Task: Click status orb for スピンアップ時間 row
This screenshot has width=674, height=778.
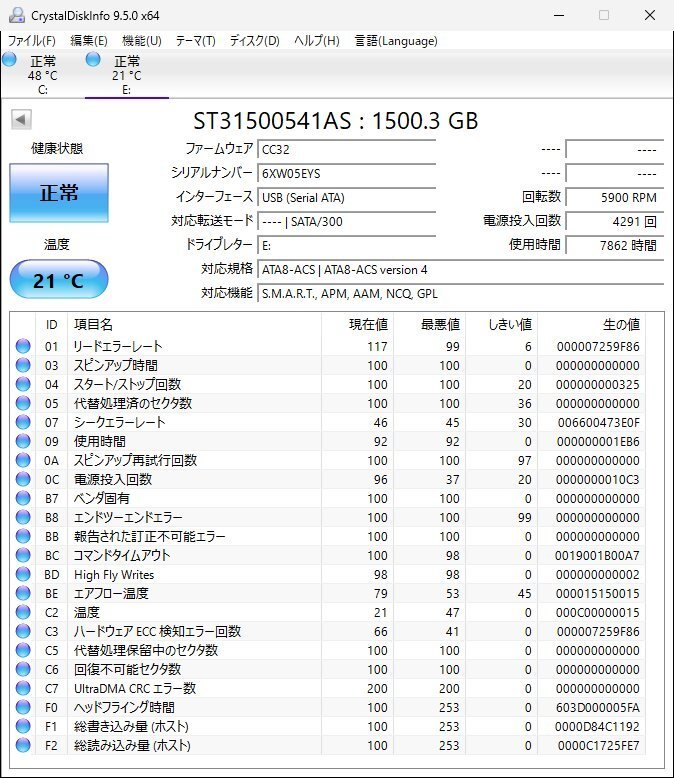Action: coord(23,365)
